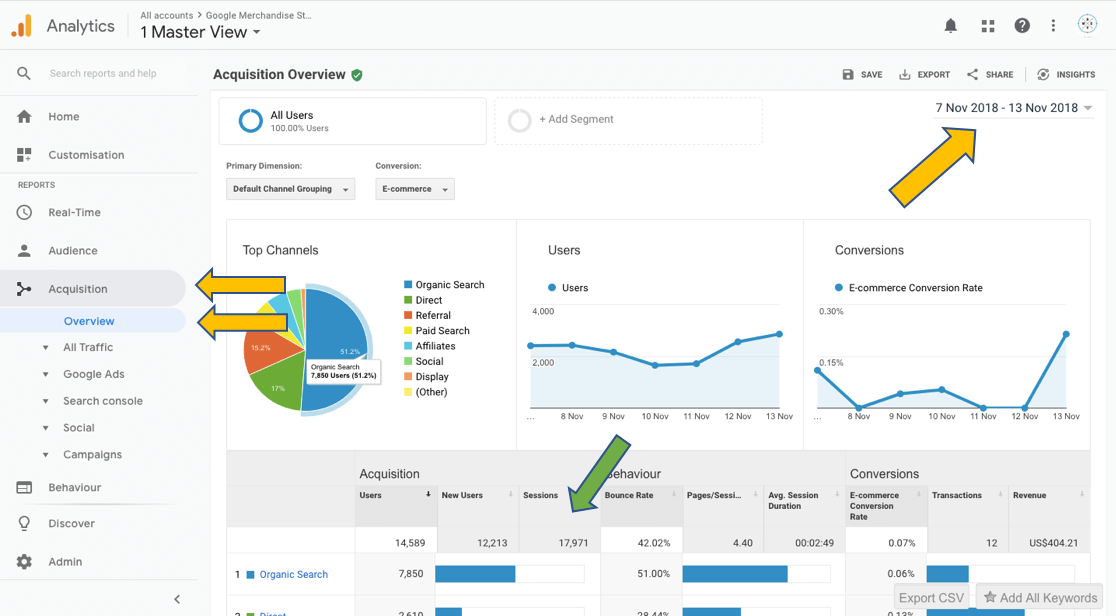Open the Behaviour reports menu

[x=75, y=488]
